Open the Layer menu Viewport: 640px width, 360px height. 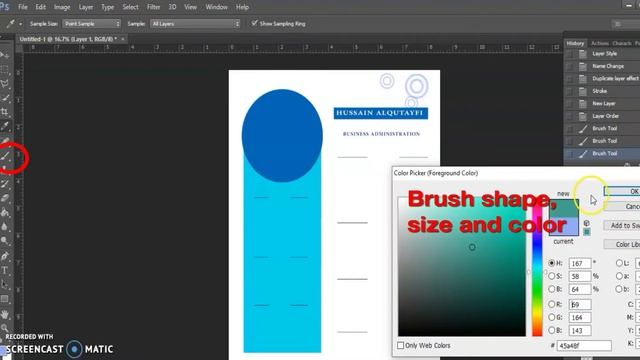[86, 7]
